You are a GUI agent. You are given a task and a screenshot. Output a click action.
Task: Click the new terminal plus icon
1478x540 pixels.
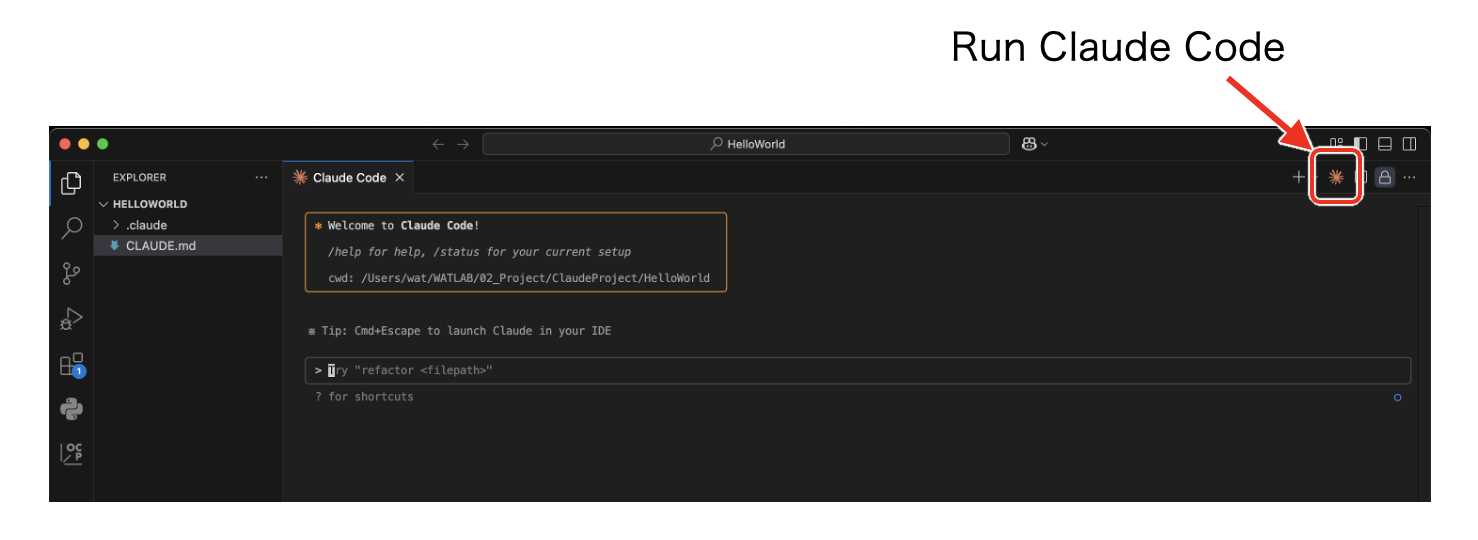[x=1298, y=178]
